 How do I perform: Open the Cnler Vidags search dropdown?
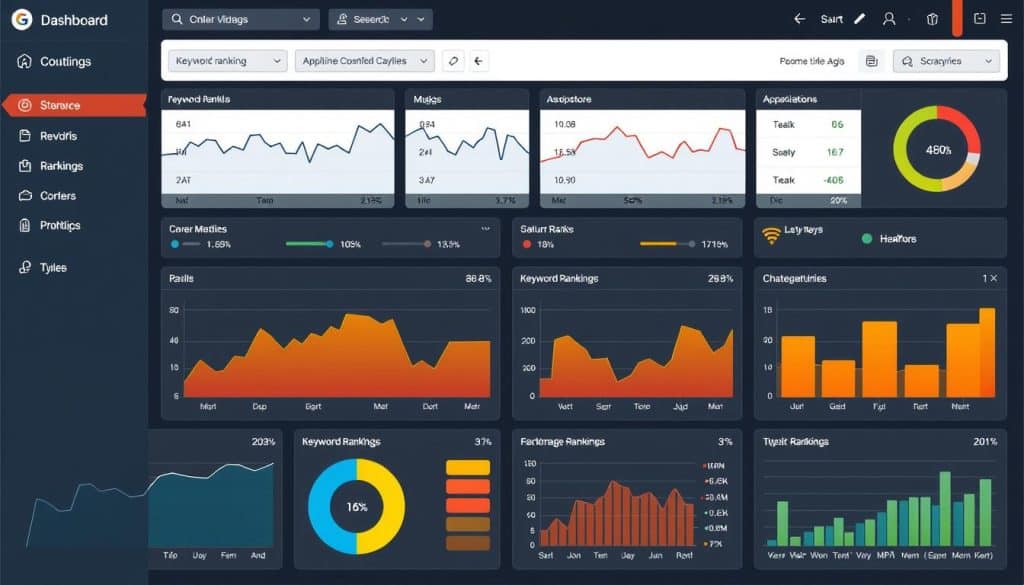coord(241,20)
